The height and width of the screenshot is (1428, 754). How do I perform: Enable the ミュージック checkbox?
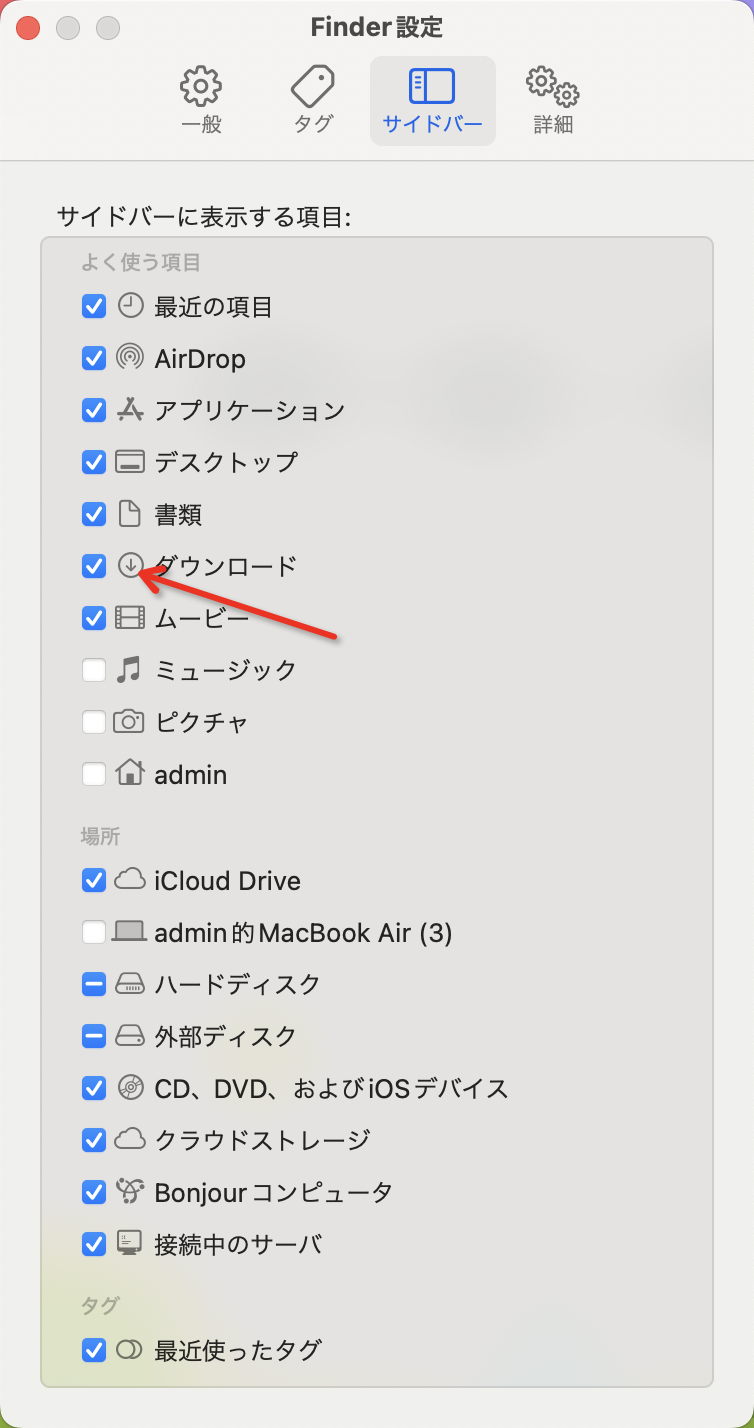click(x=94, y=670)
